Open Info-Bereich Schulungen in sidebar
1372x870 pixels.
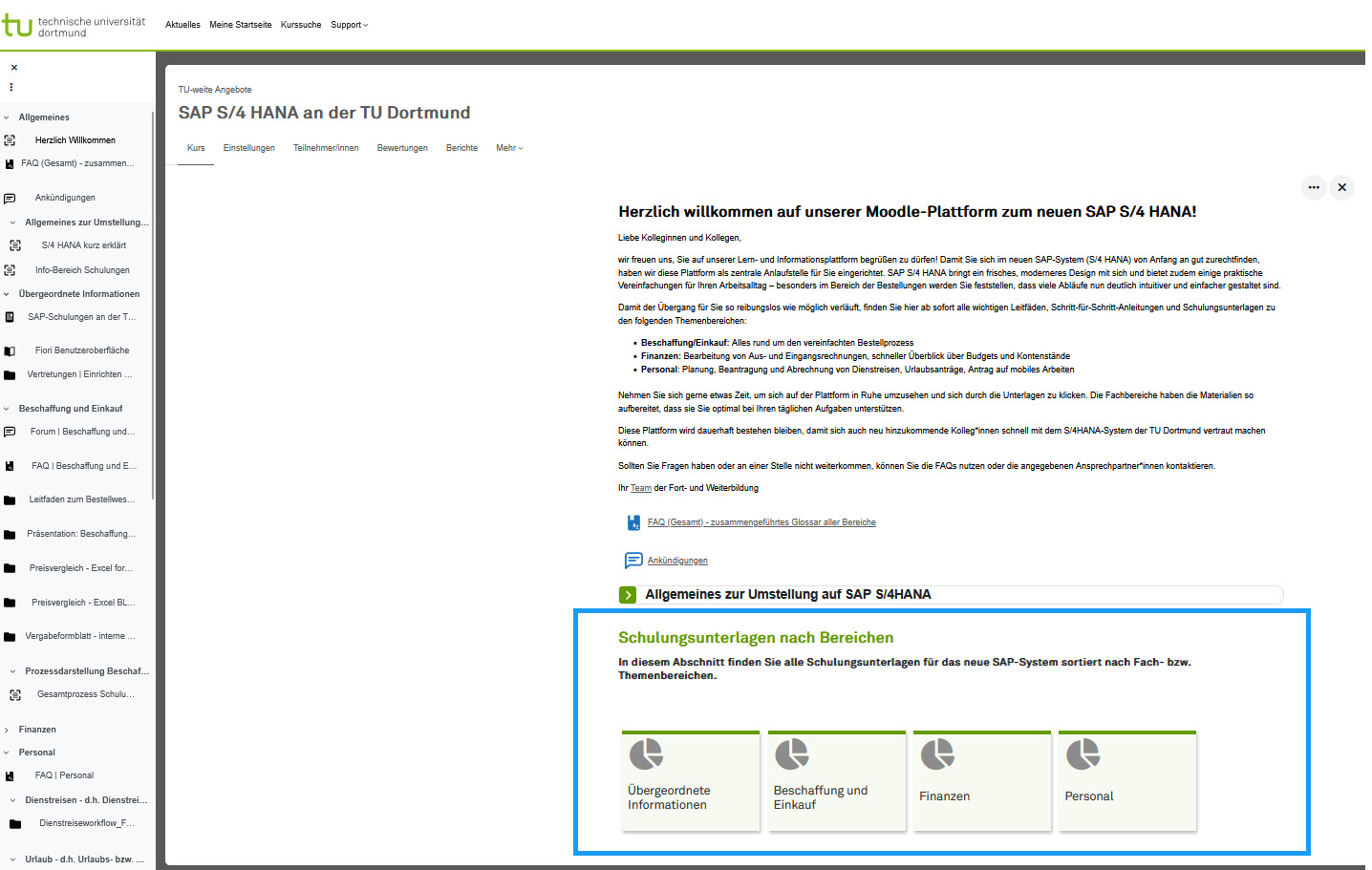click(x=82, y=270)
